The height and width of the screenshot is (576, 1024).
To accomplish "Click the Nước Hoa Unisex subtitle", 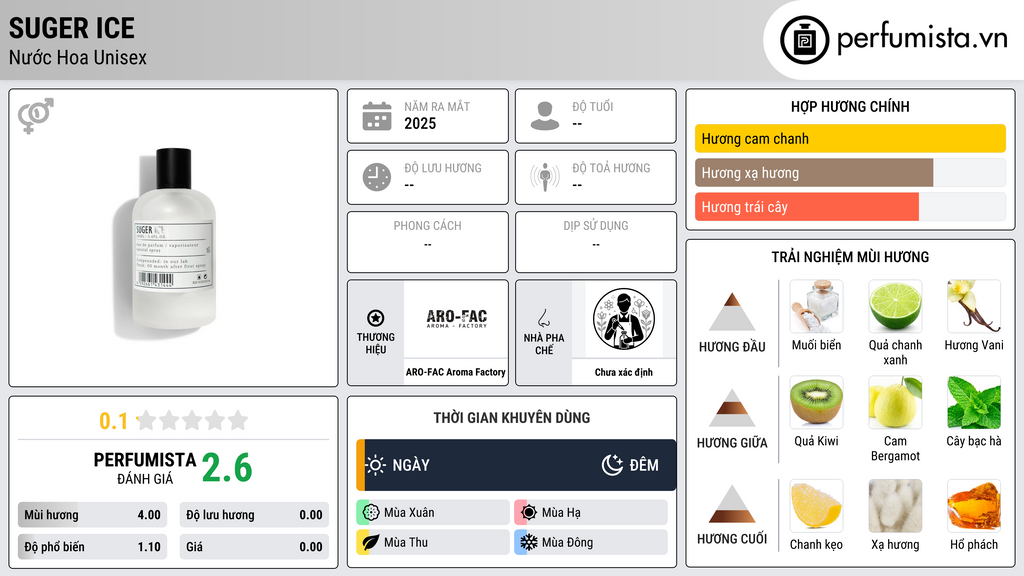I will pyautogui.click(x=78, y=57).
